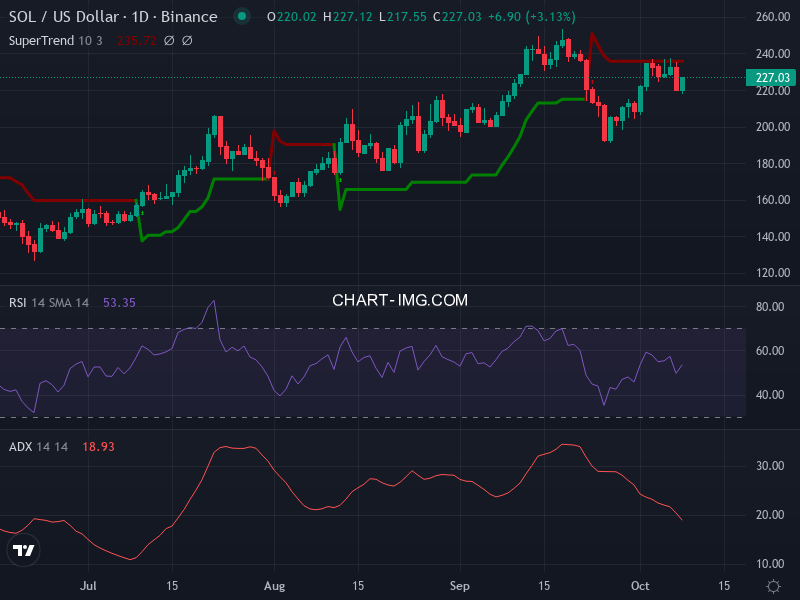
Task: Click the green market status indicator
Action: 240,17
